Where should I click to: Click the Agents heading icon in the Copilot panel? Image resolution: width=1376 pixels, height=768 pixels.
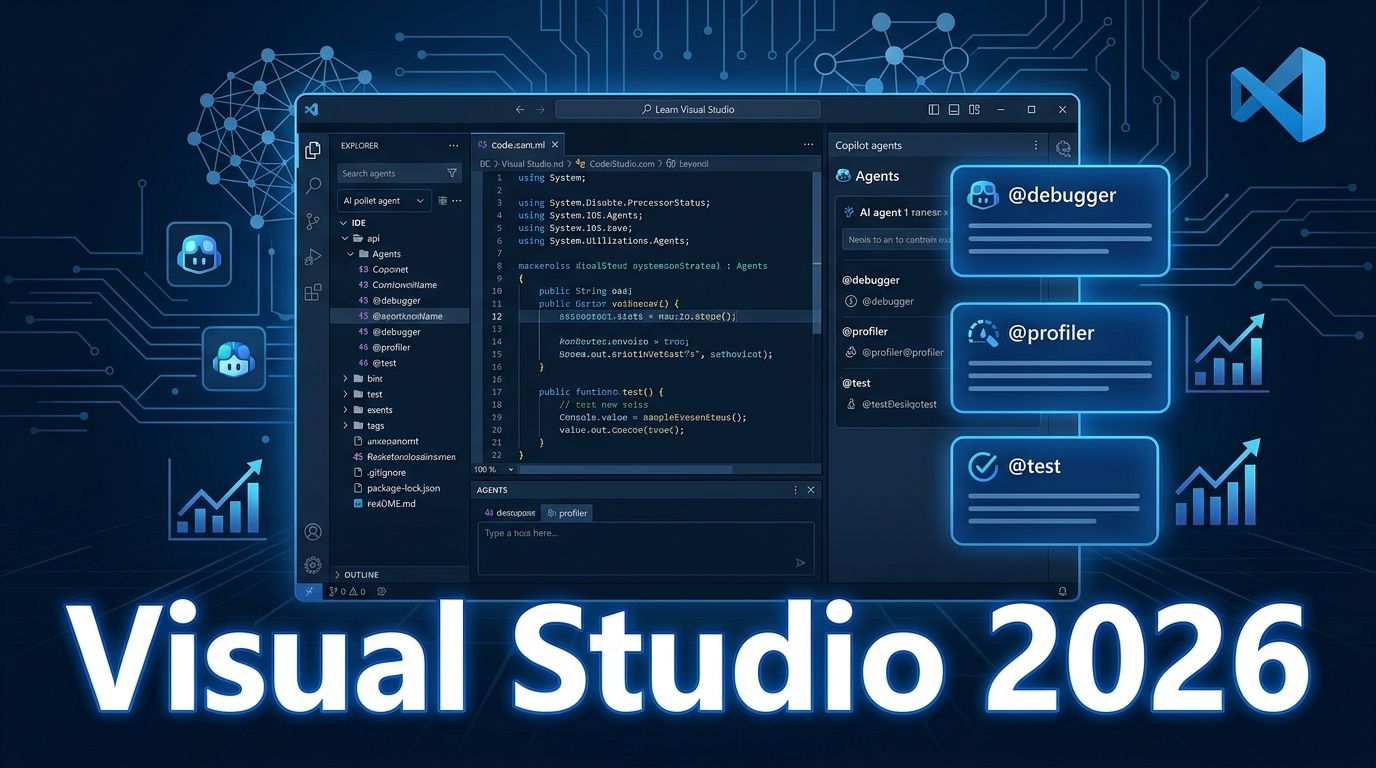[842, 176]
